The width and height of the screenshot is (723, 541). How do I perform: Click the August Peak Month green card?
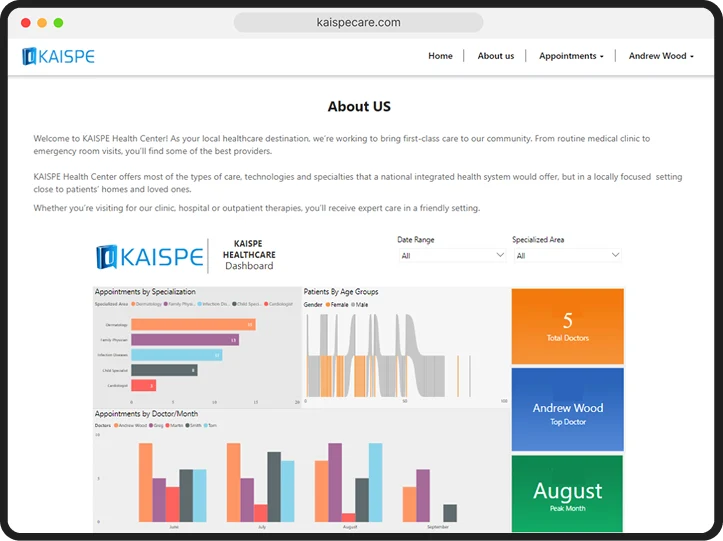point(567,494)
